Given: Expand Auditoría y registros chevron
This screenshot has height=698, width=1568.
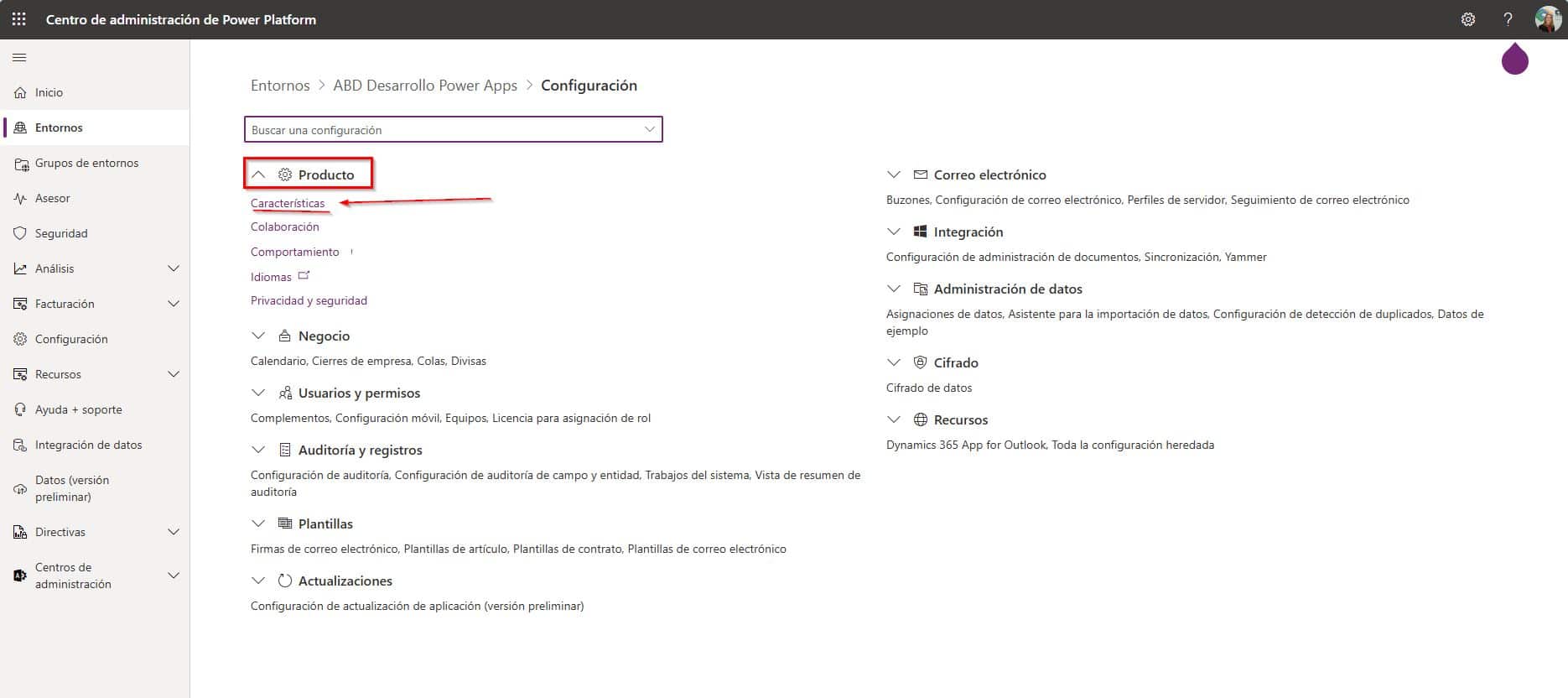Looking at the screenshot, I should click(x=258, y=450).
